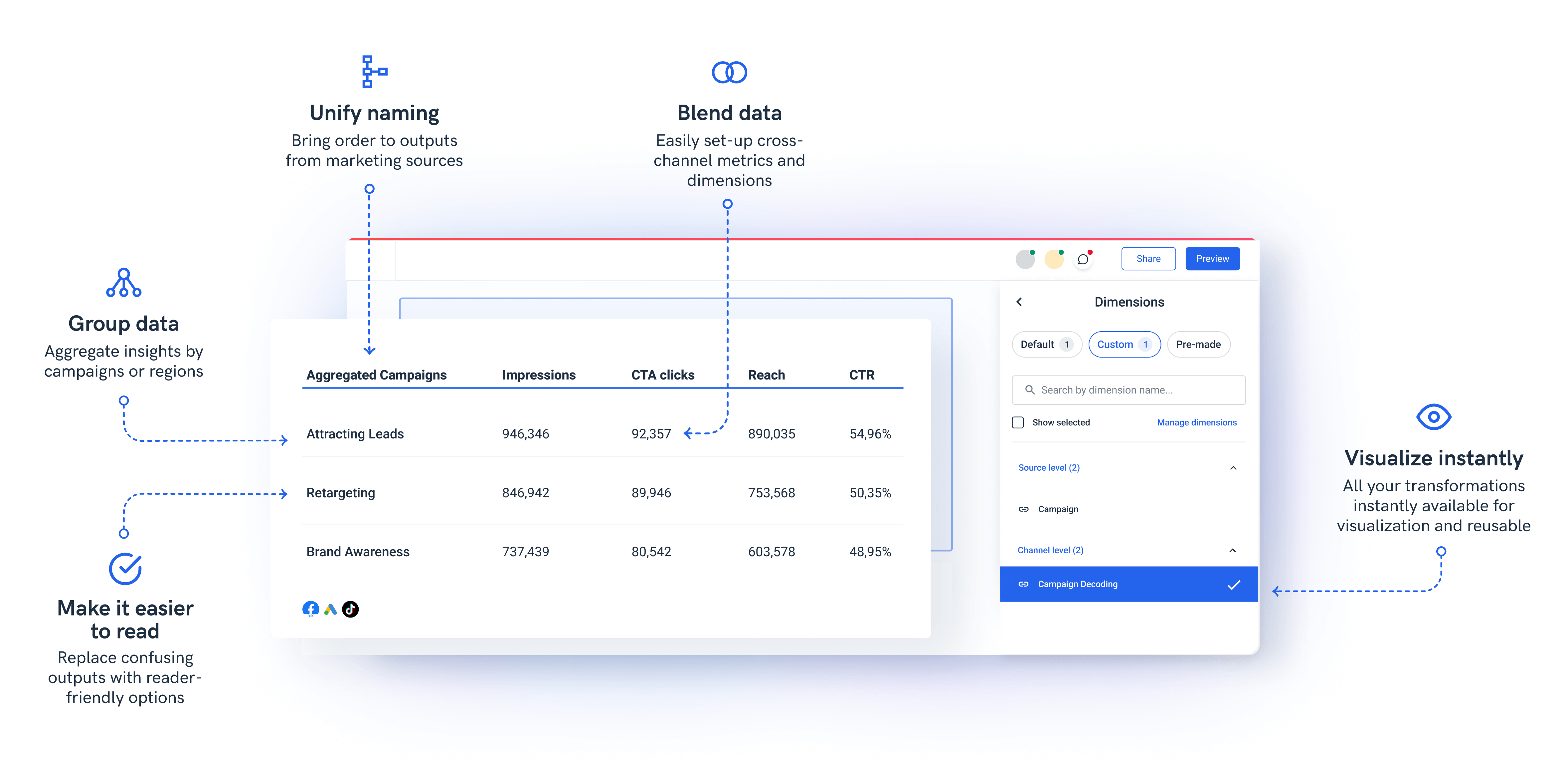Viewport: 1568px width, 761px height.
Task: Click the Visualize instantly eye icon
Action: click(1434, 417)
